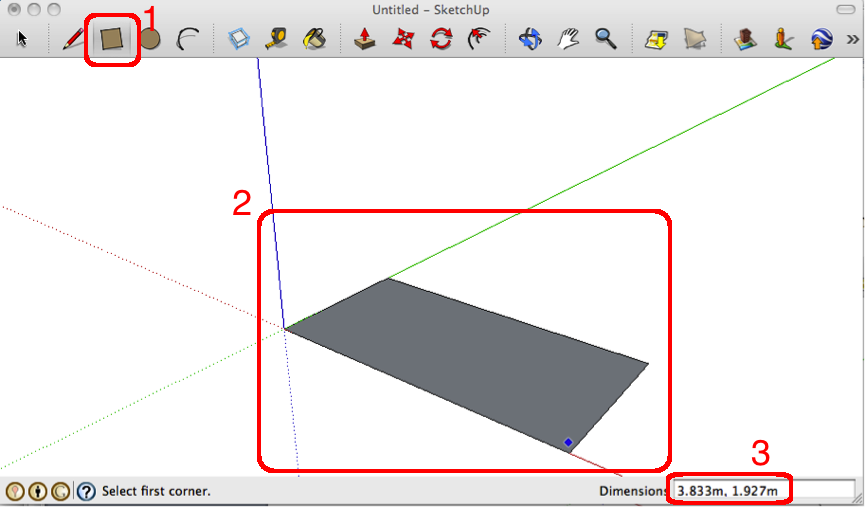Select the Rotate tool
Screen dimensions: 865x507
coord(440,39)
